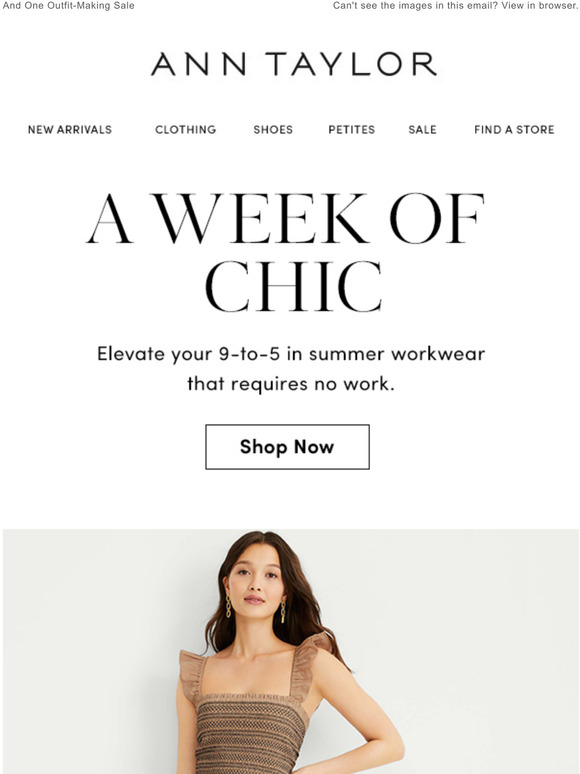Click the Can't see the images text
The width and height of the screenshot is (580, 774).
pos(416,6)
